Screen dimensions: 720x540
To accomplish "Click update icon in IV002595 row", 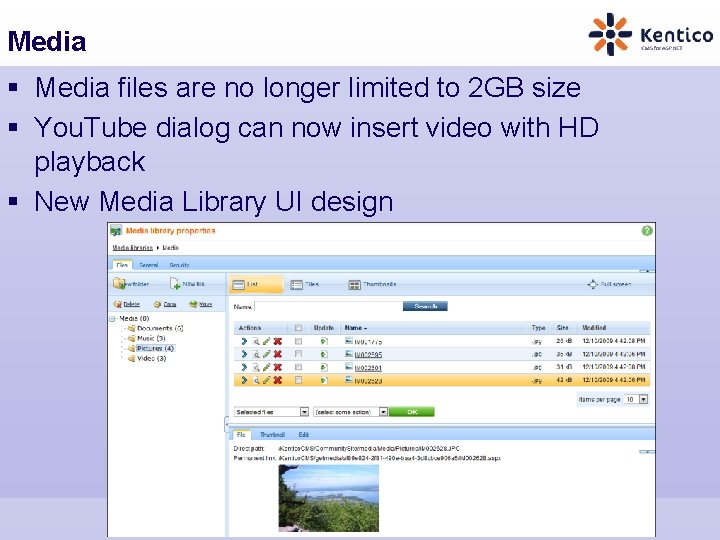I will (324, 354).
